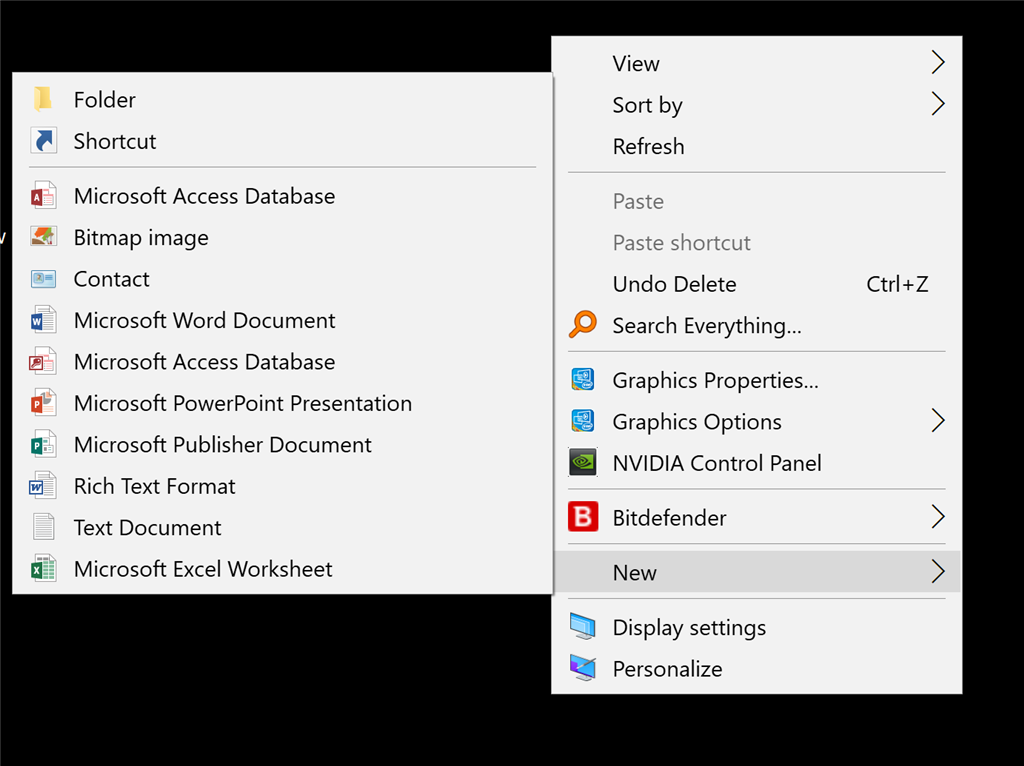Create a new Text Document

click(x=148, y=527)
